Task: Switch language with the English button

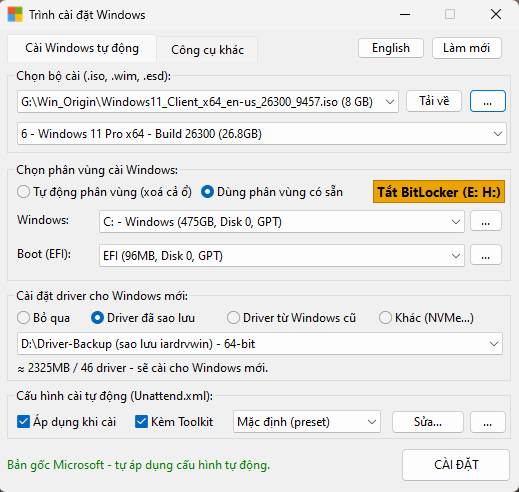Action: tap(391, 48)
